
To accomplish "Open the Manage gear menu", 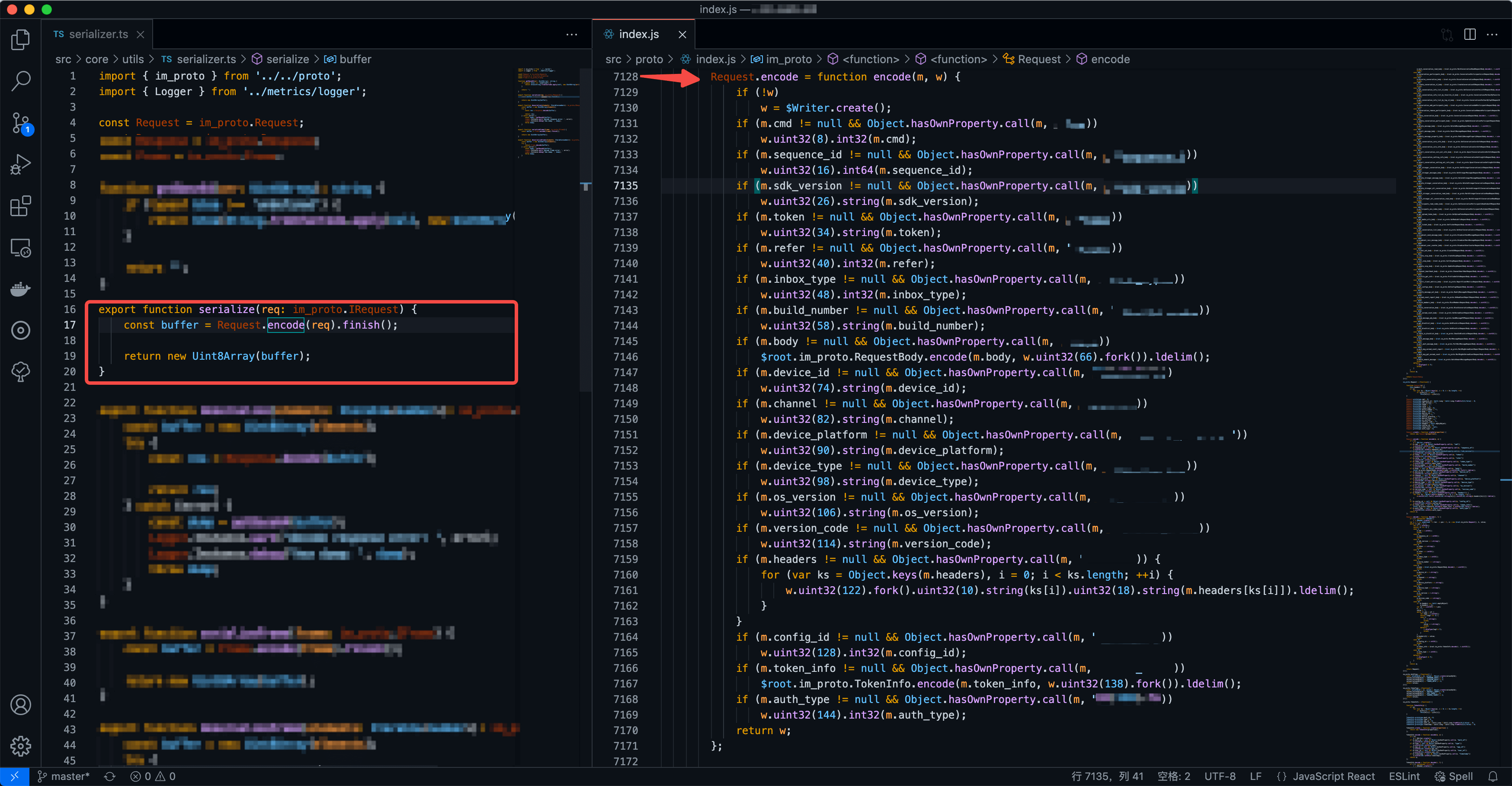I will coord(21,745).
